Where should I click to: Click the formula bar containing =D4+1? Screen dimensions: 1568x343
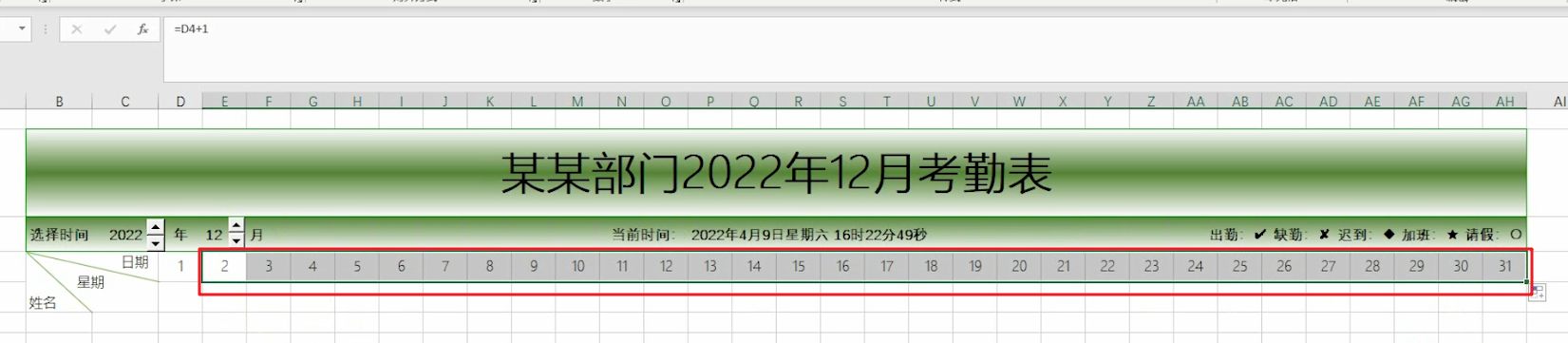tap(864, 49)
